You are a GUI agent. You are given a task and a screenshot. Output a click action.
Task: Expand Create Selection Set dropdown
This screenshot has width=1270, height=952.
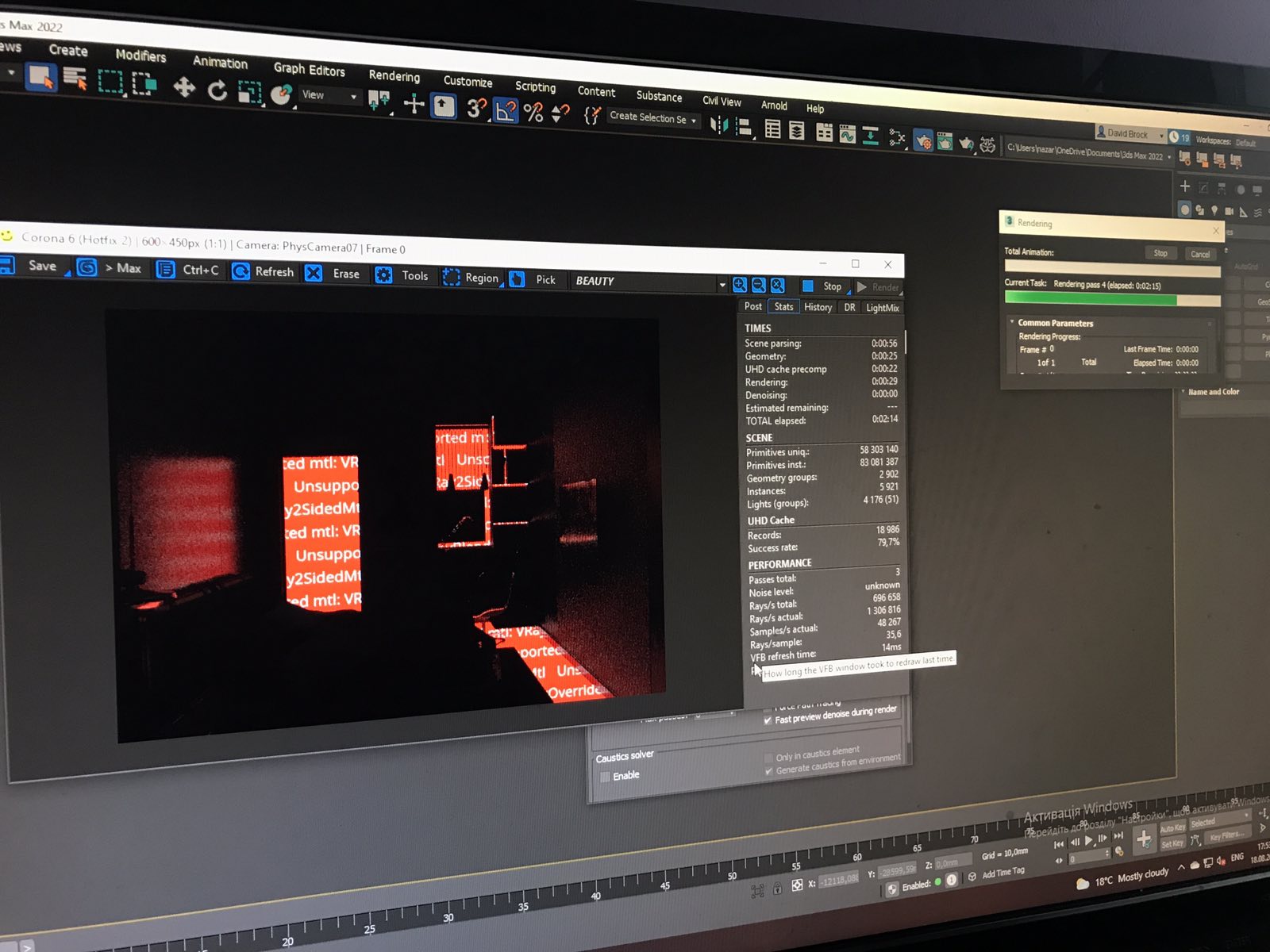653,117
